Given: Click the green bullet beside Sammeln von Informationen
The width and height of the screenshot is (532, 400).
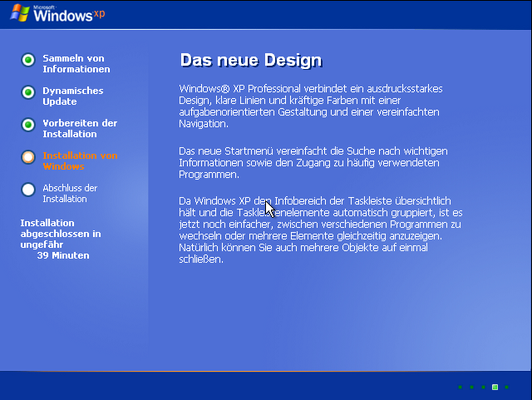Looking at the screenshot, I should pos(28,60).
